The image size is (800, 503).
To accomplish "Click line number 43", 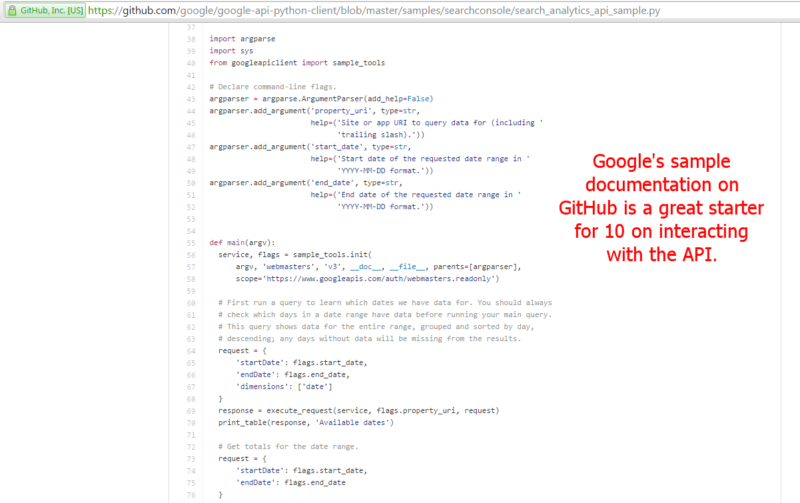I will coord(191,99).
